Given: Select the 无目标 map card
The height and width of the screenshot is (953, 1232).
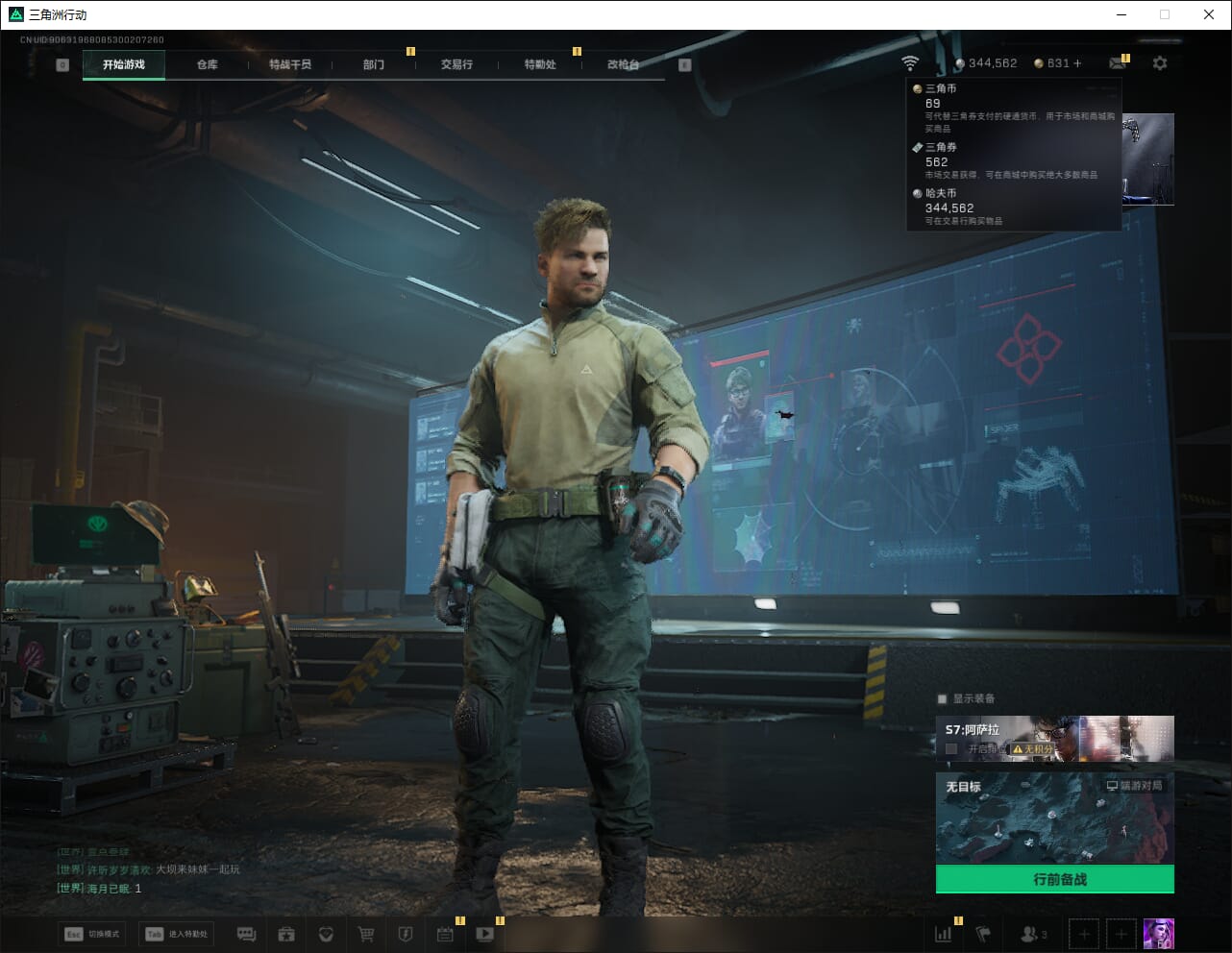Looking at the screenshot, I should [x=1055, y=819].
